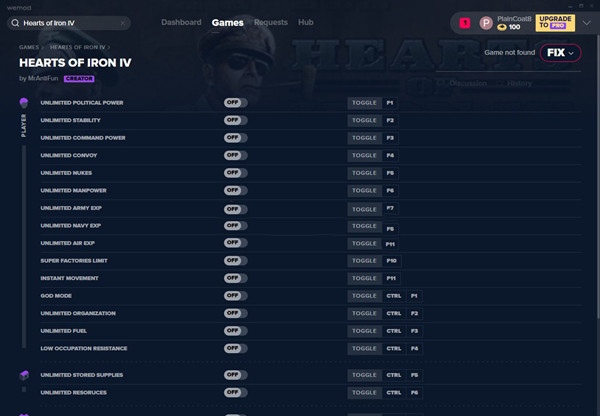600x416 pixels.
Task: Edit F1 key of Unlimited Political Power
Action: (x=390, y=103)
